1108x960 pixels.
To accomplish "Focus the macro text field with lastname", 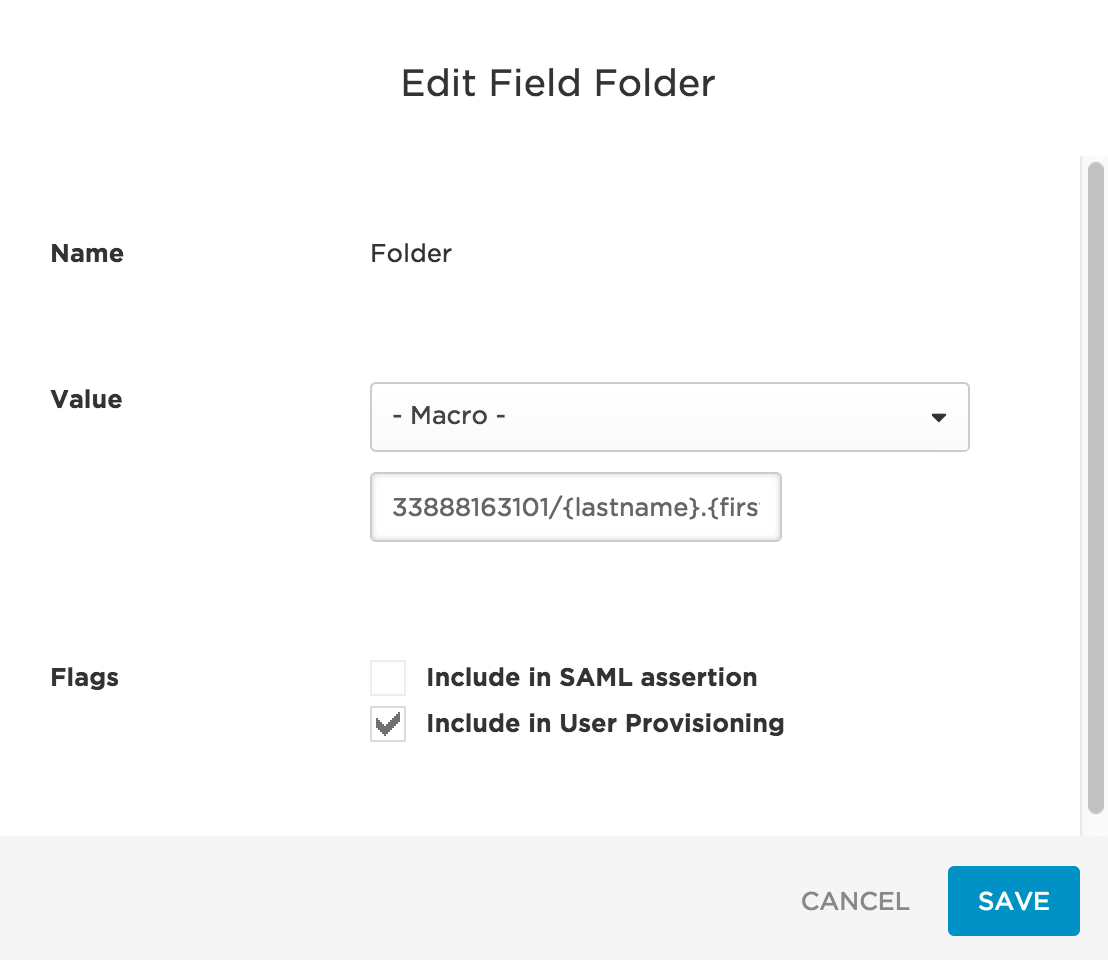I will (575, 507).
